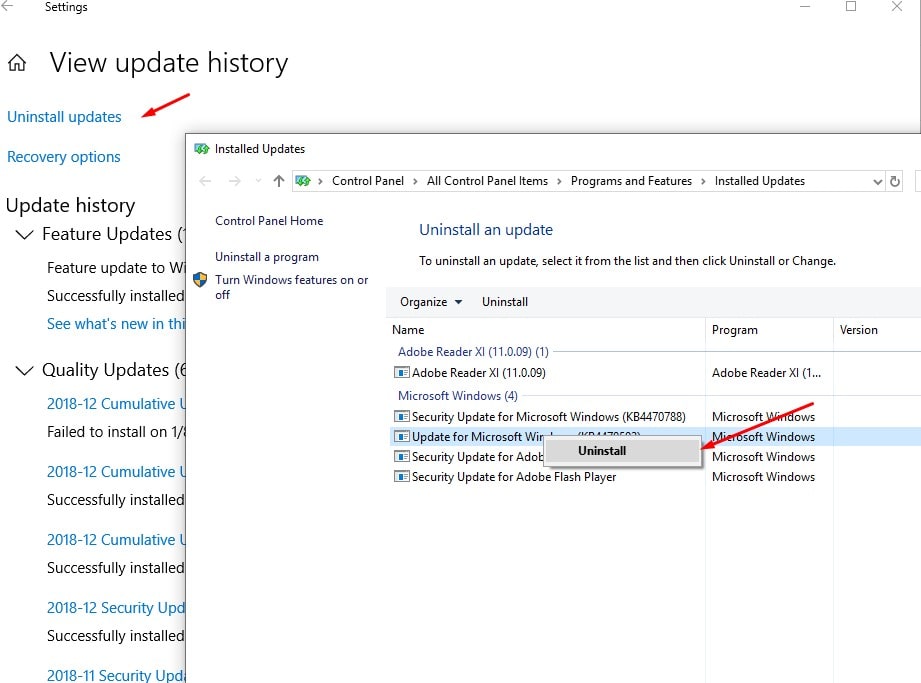Click the Uninstall a program link
The image size is (921, 683).
pos(267,257)
